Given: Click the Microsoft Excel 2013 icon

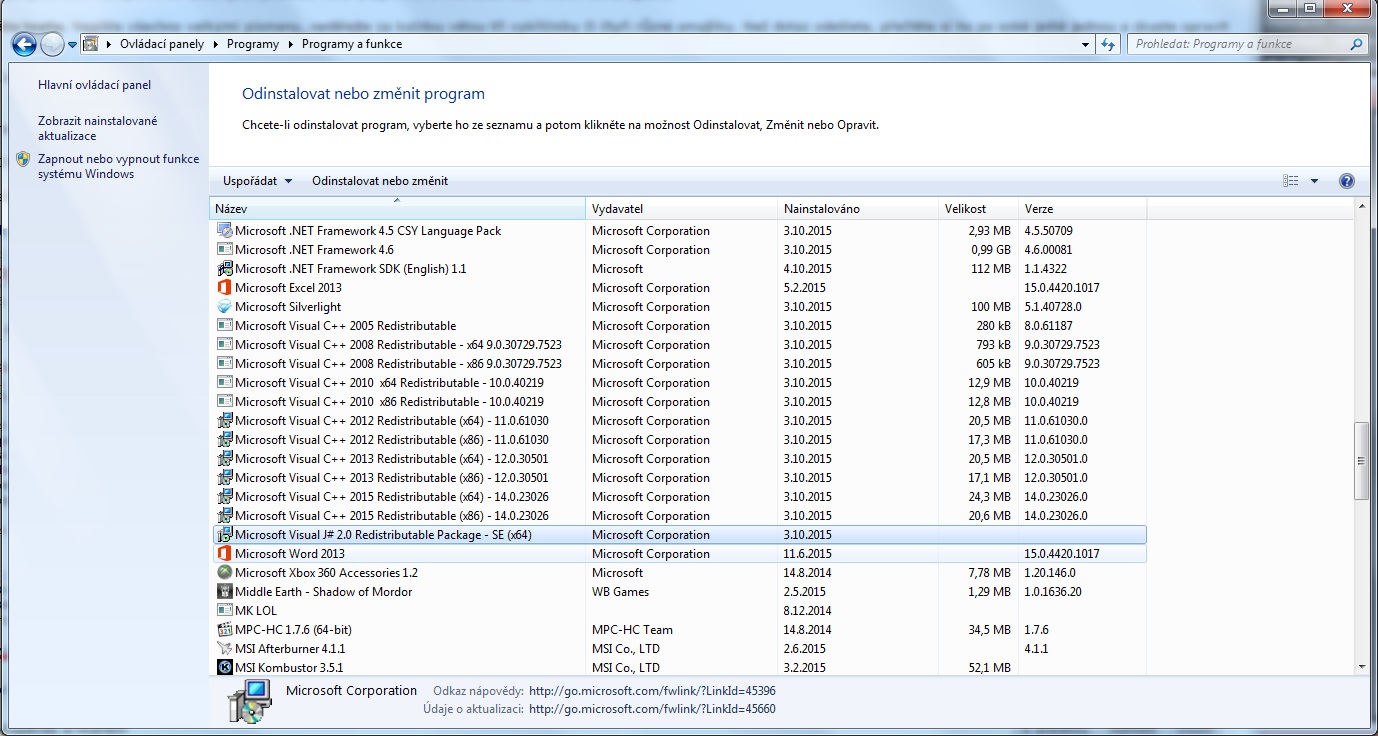Looking at the screenshot, I should click(x=225, y=288).
